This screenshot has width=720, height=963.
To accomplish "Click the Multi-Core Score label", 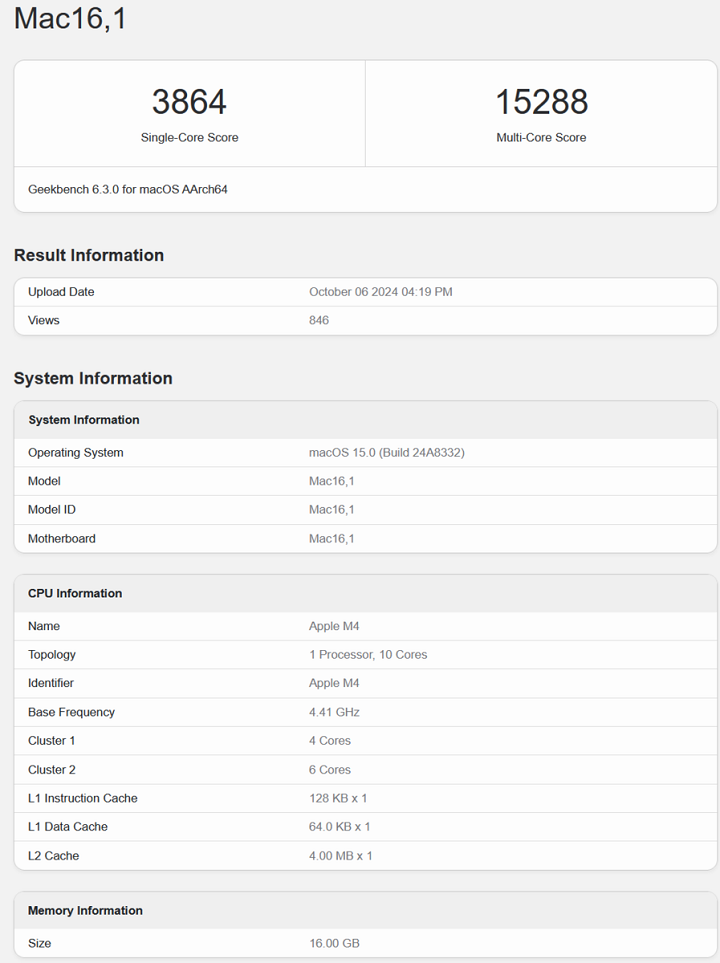I will click(541, 138).
